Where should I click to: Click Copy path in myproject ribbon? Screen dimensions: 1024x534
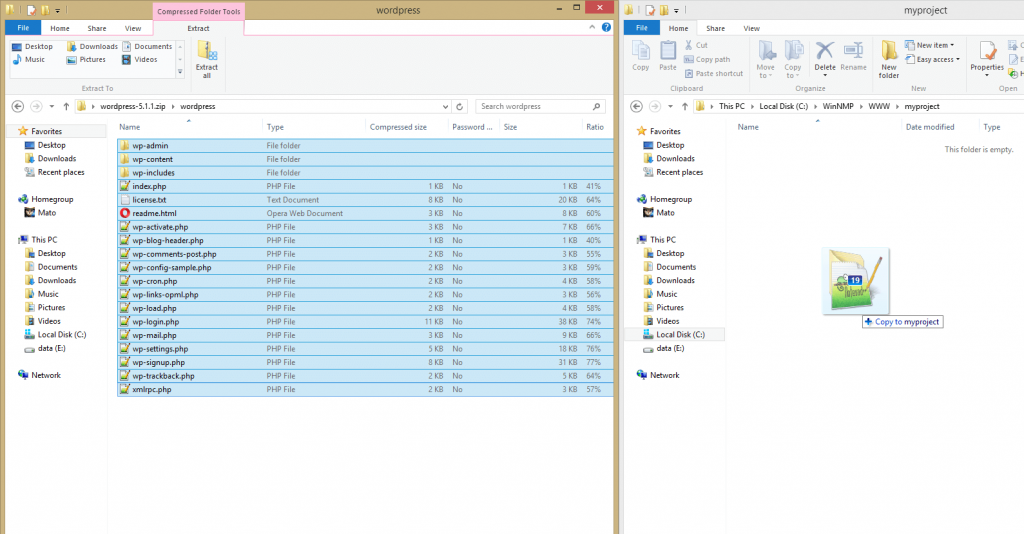[x=707, y=59]
